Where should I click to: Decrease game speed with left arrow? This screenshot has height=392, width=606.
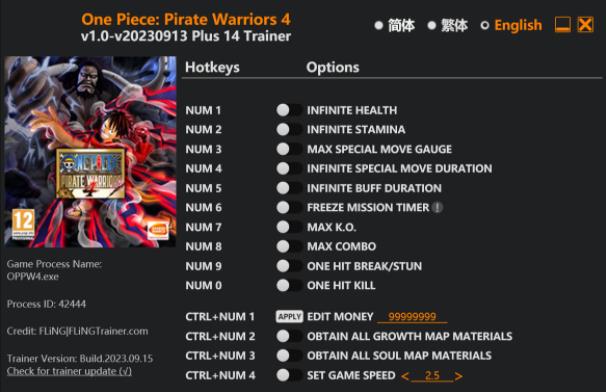coord(405,376)
